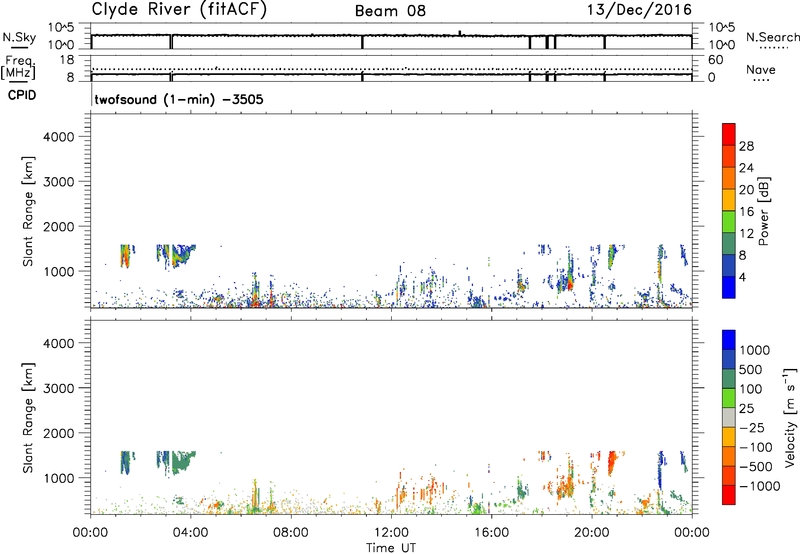
Task: Pick velocity colorbar amber segment -25 to -100
Action: (x=729, y=438)
